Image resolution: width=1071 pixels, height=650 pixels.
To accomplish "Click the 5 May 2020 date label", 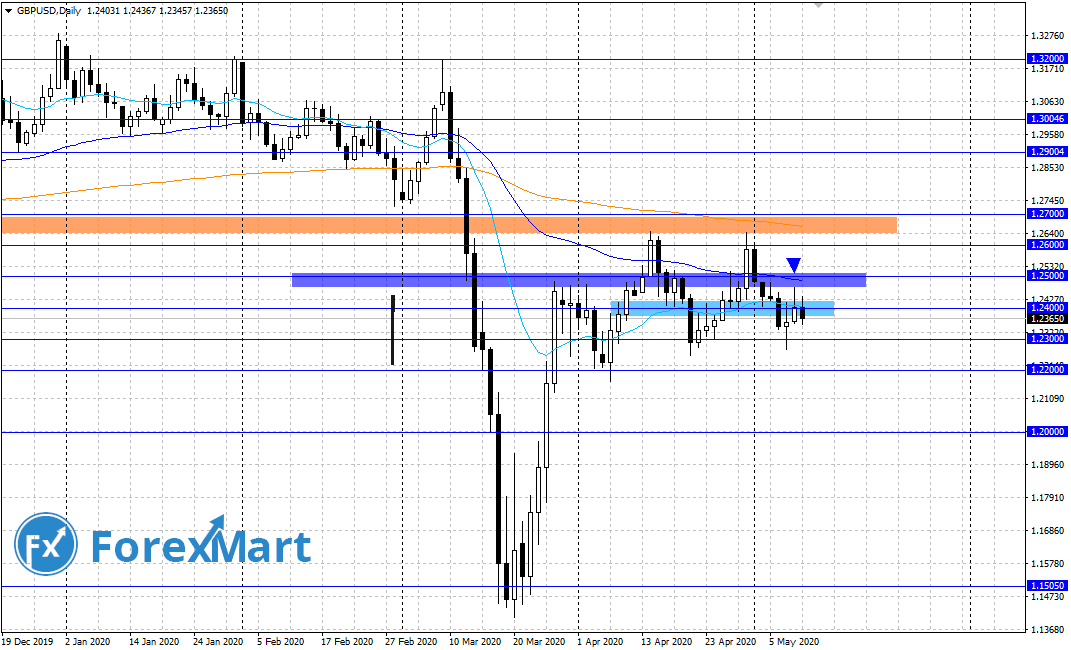I will tap(794, 642).
